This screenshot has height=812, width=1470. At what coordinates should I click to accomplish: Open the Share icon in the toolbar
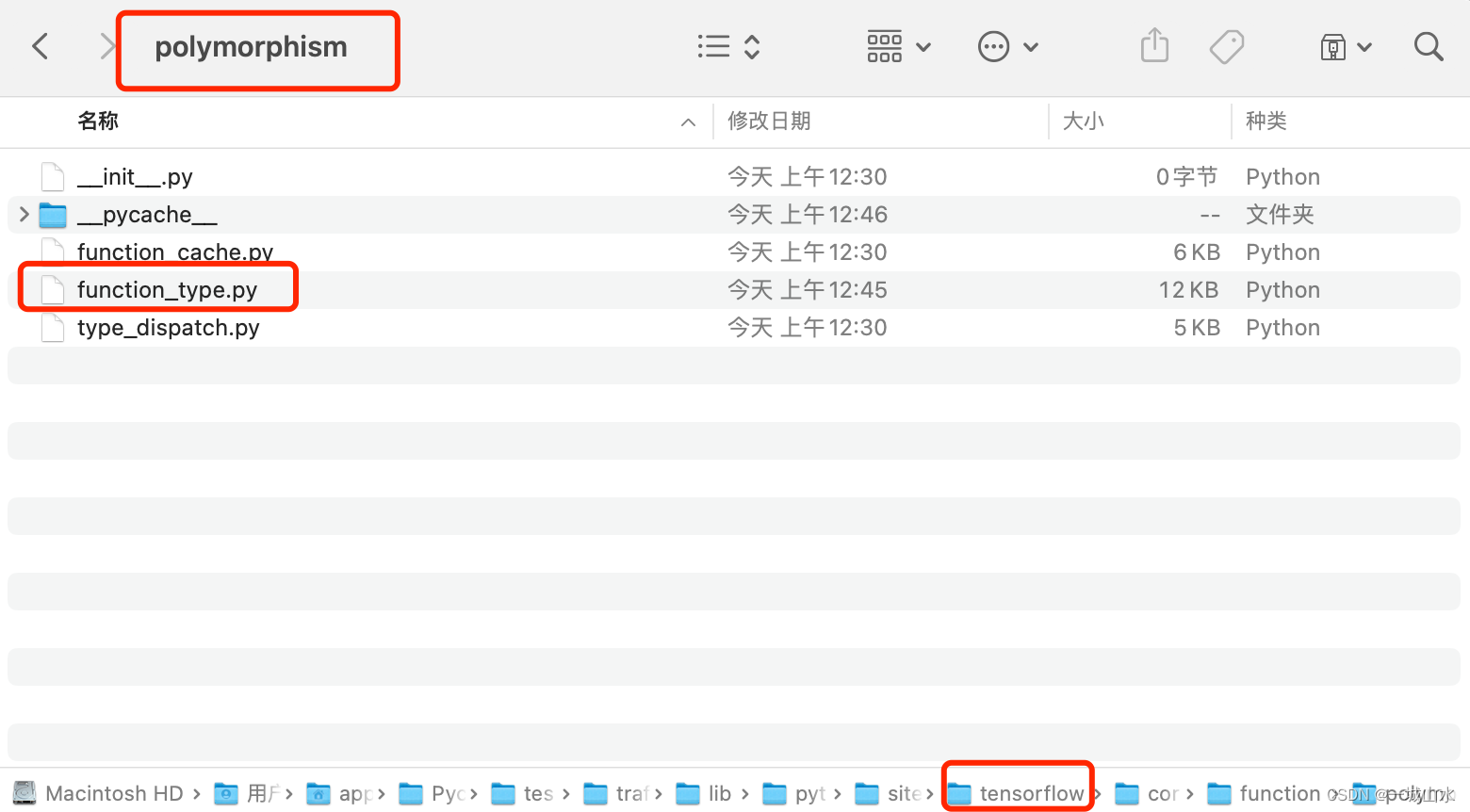(x=1153, y=45)
